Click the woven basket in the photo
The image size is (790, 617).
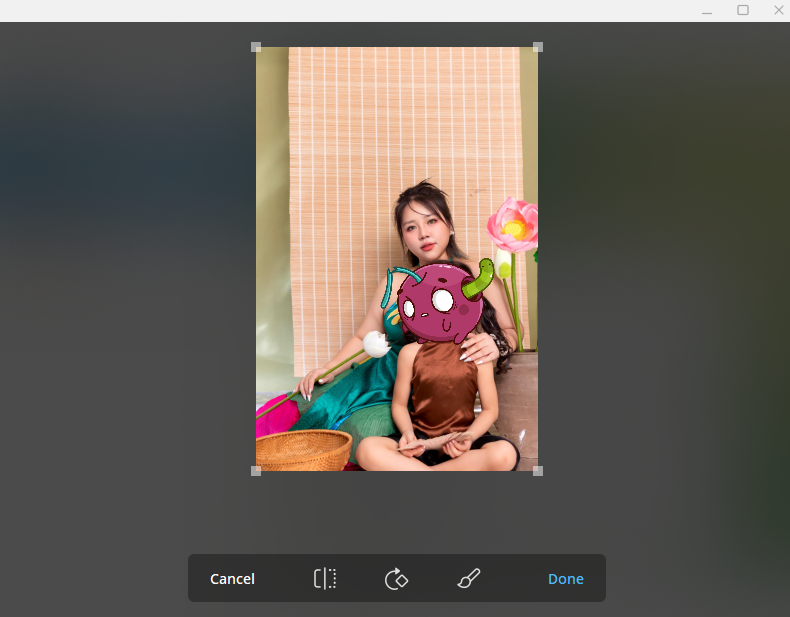click(x=303, y=450)
